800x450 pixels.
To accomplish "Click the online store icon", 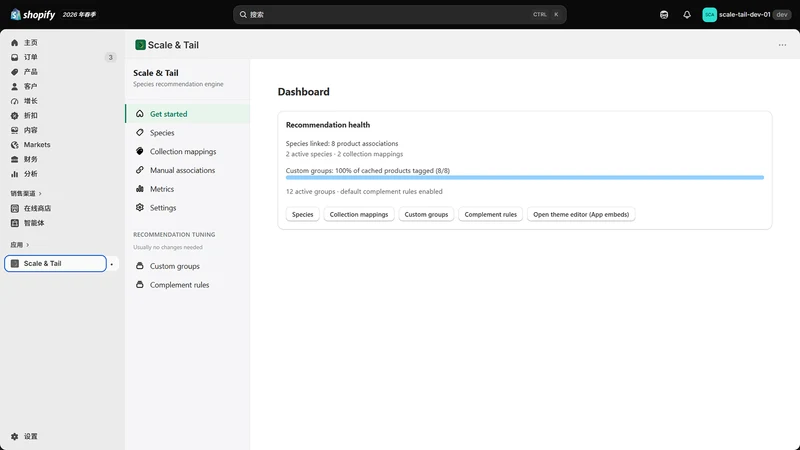I will coord(14,208).
